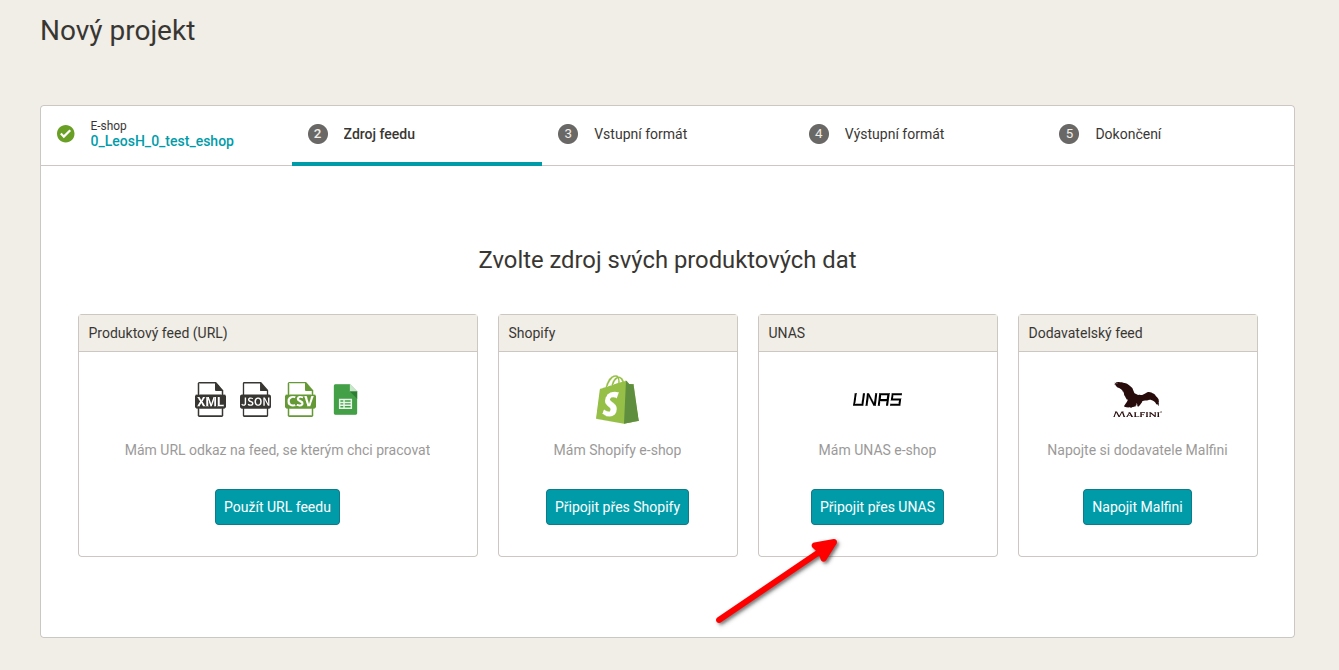Jump to the Dokončení step

pos(1128,134)
